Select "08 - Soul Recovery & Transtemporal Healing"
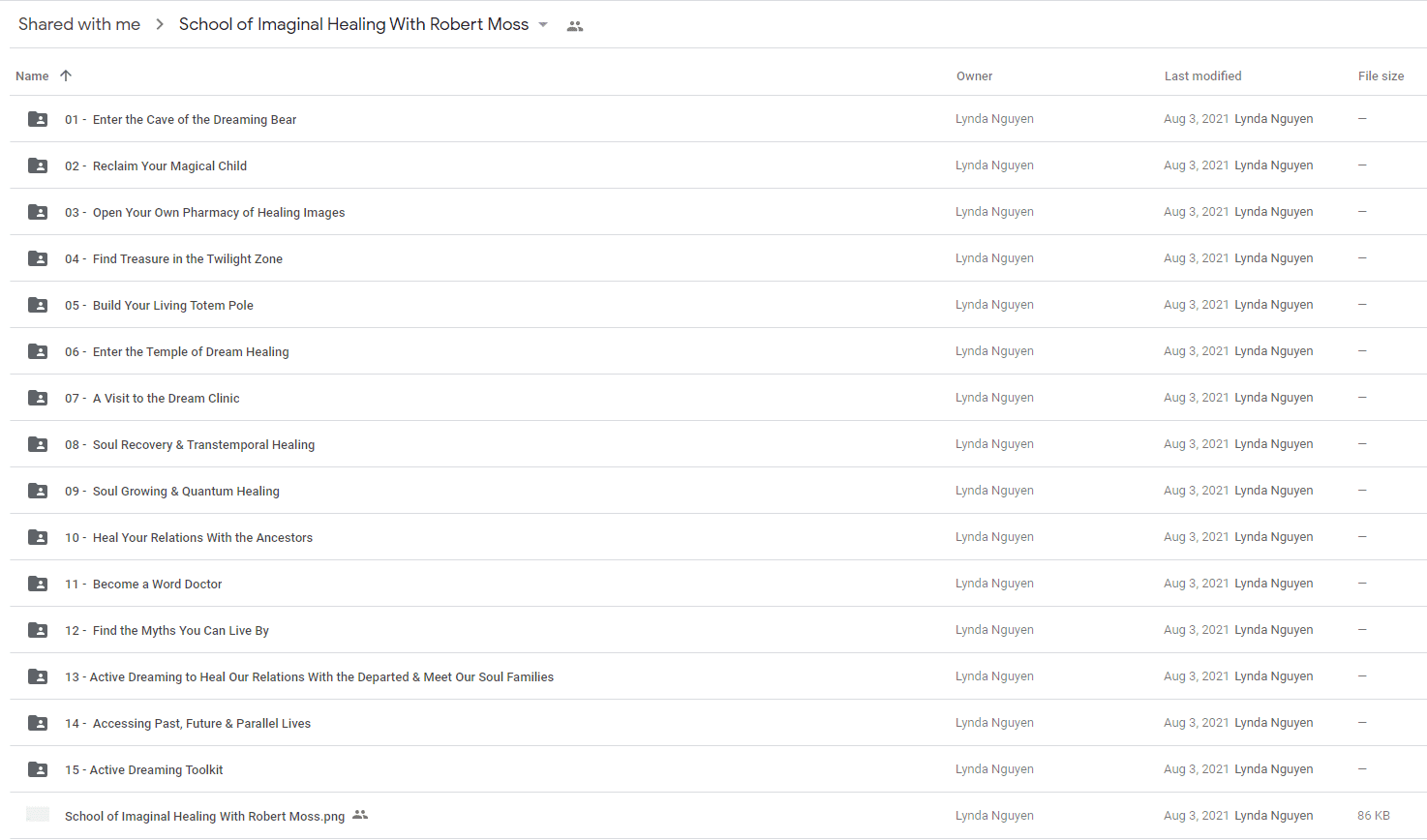 (x=190, y=444)
